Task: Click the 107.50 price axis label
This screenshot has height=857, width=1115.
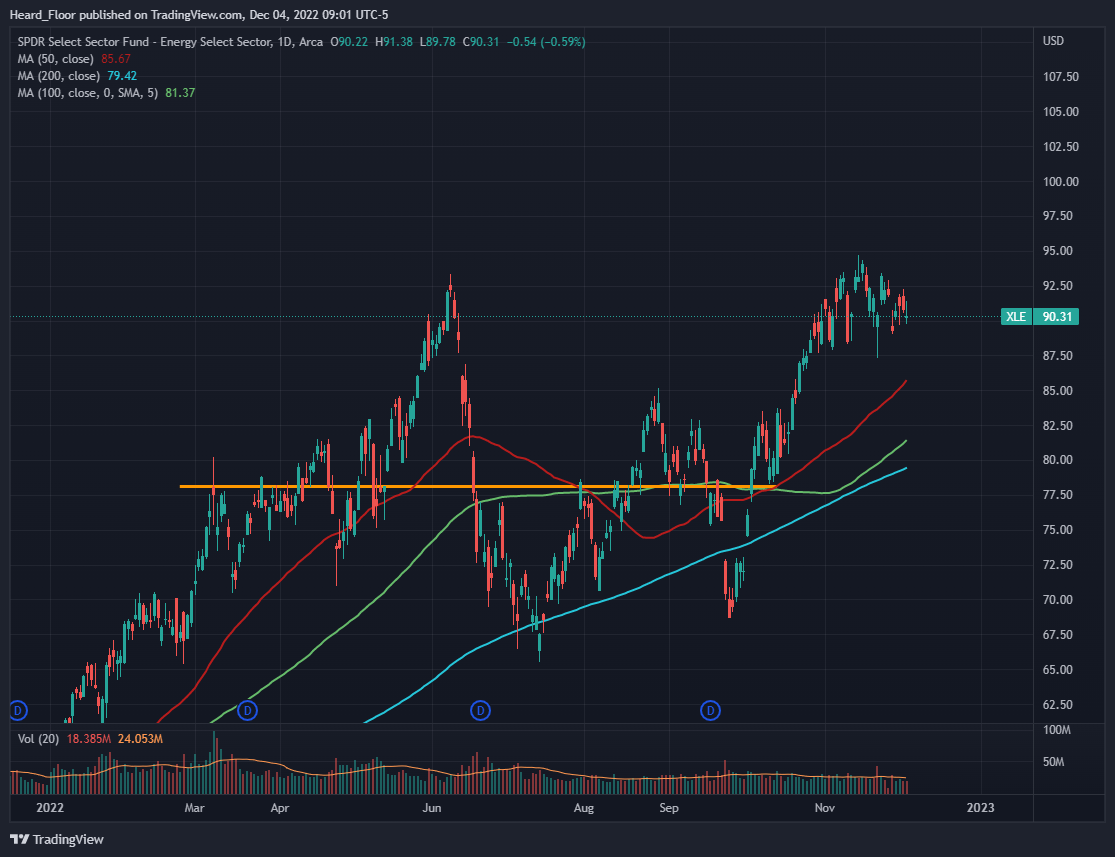Action: (1060, 77)
